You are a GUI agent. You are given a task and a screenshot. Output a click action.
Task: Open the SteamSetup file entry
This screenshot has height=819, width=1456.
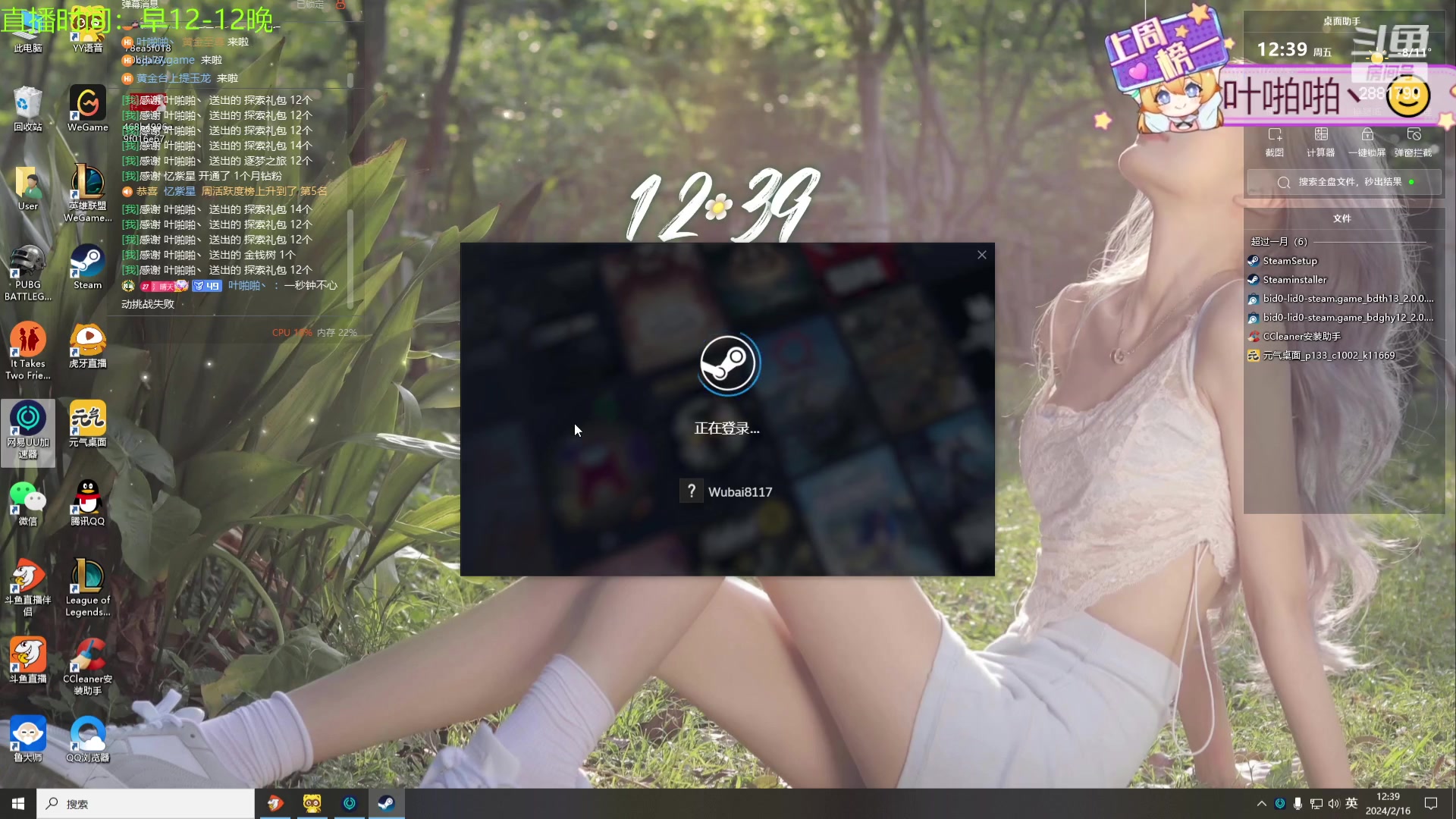(x=1289, y=261)
